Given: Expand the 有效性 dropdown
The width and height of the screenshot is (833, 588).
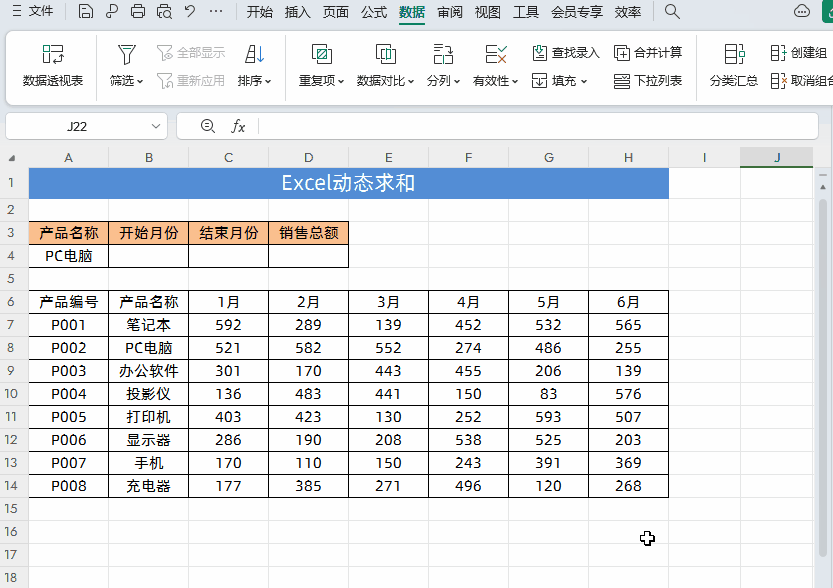Looking at the screenshot, I should [x=515, y=81].
